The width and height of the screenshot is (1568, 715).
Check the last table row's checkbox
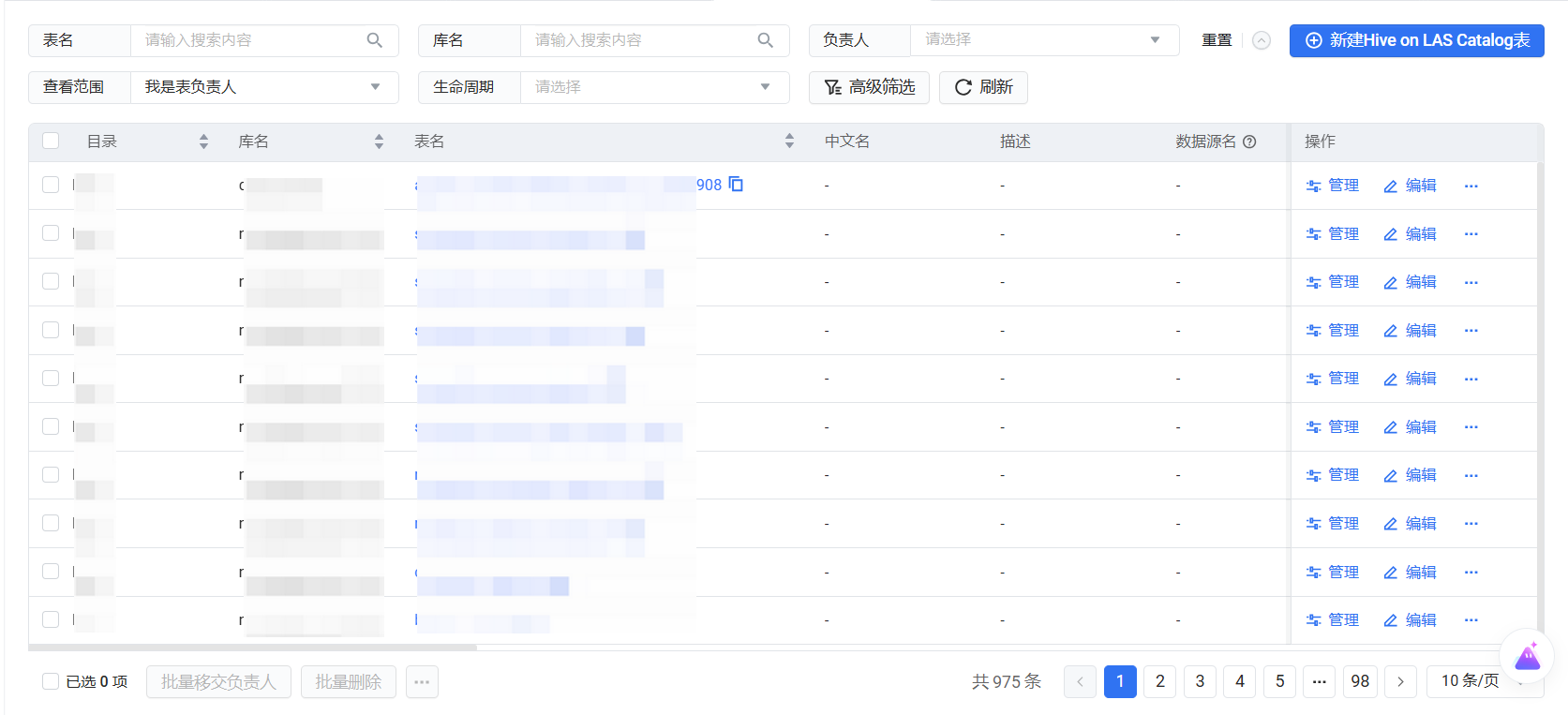click(x=51, y=619)
